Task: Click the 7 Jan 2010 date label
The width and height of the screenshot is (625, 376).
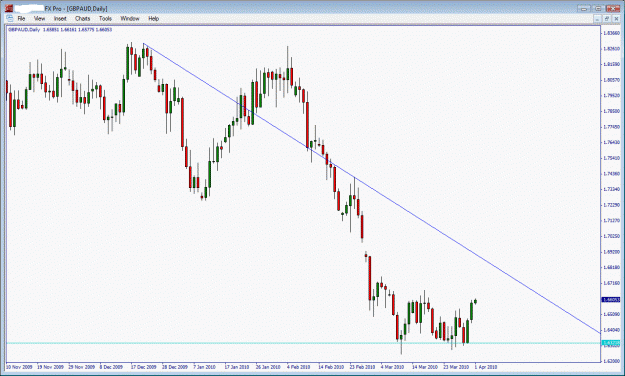Action: 204,367
